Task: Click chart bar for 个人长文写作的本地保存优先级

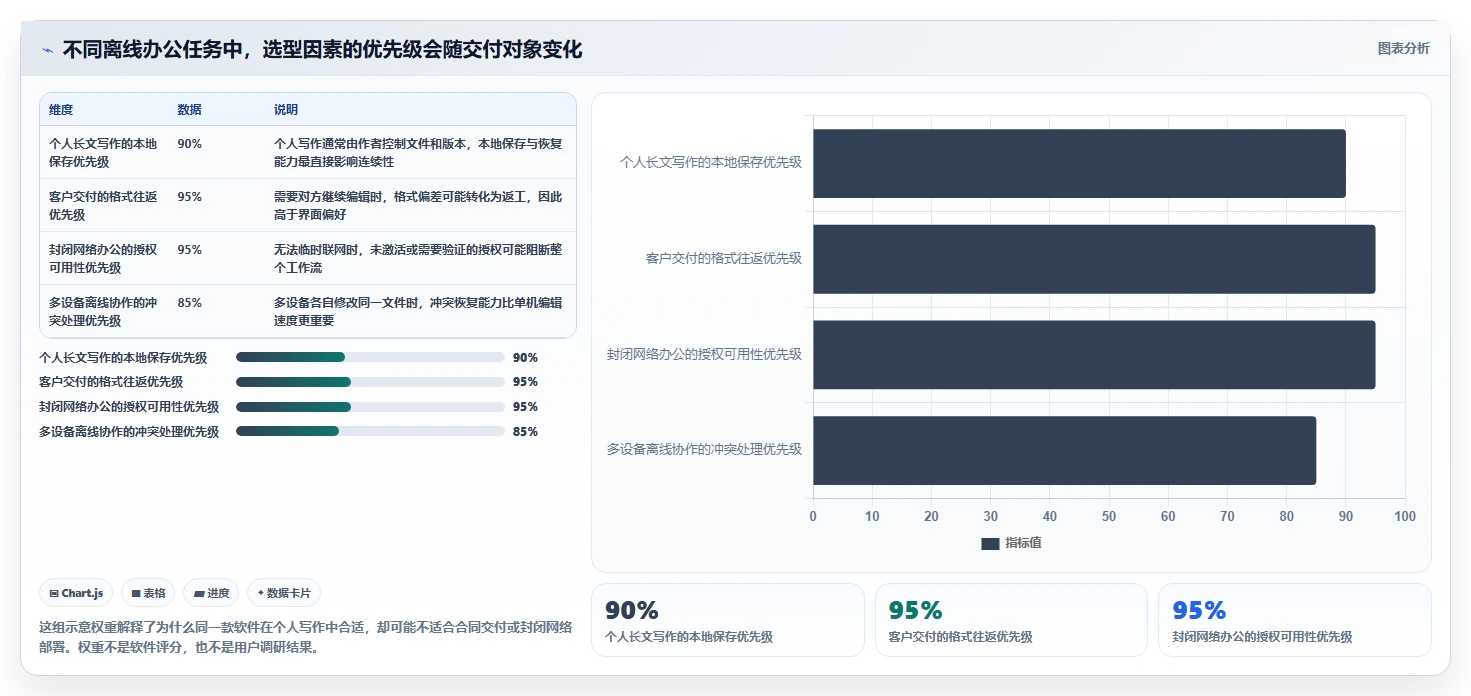Action: click(x=1079, y=163)
